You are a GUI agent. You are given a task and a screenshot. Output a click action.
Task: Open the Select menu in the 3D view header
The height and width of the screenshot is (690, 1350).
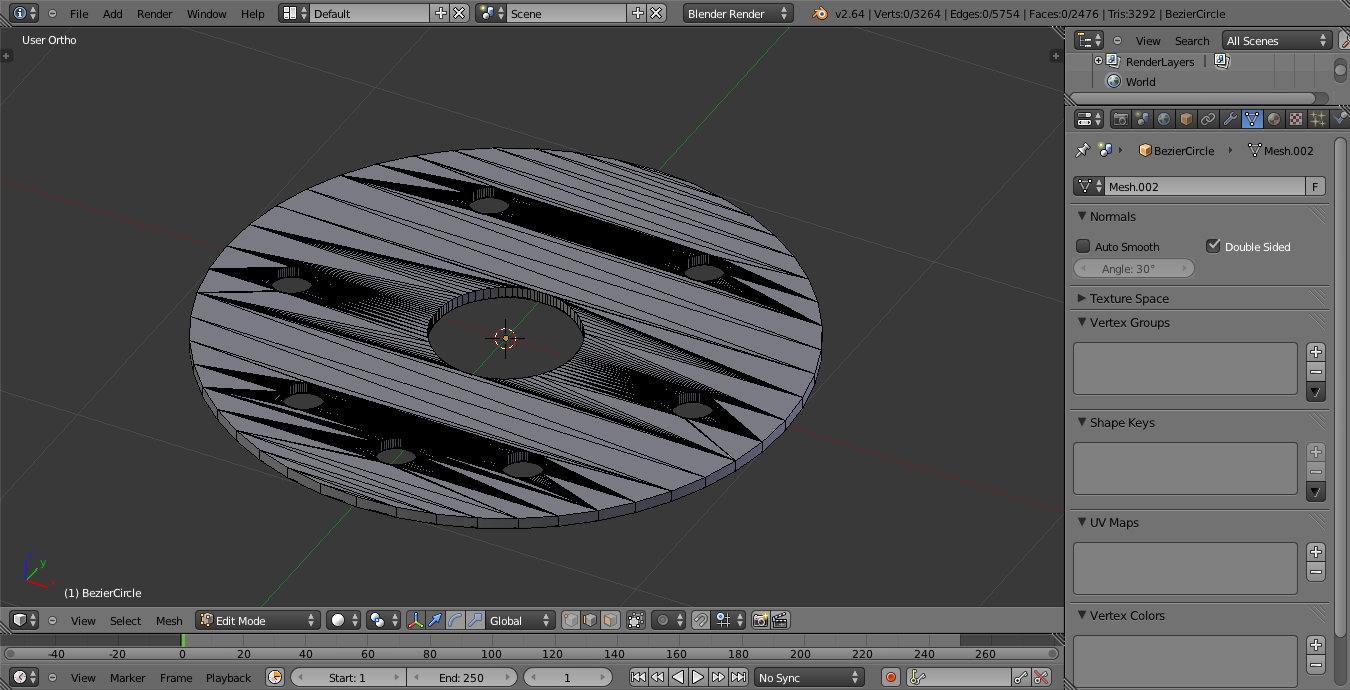tap(125, 620)
